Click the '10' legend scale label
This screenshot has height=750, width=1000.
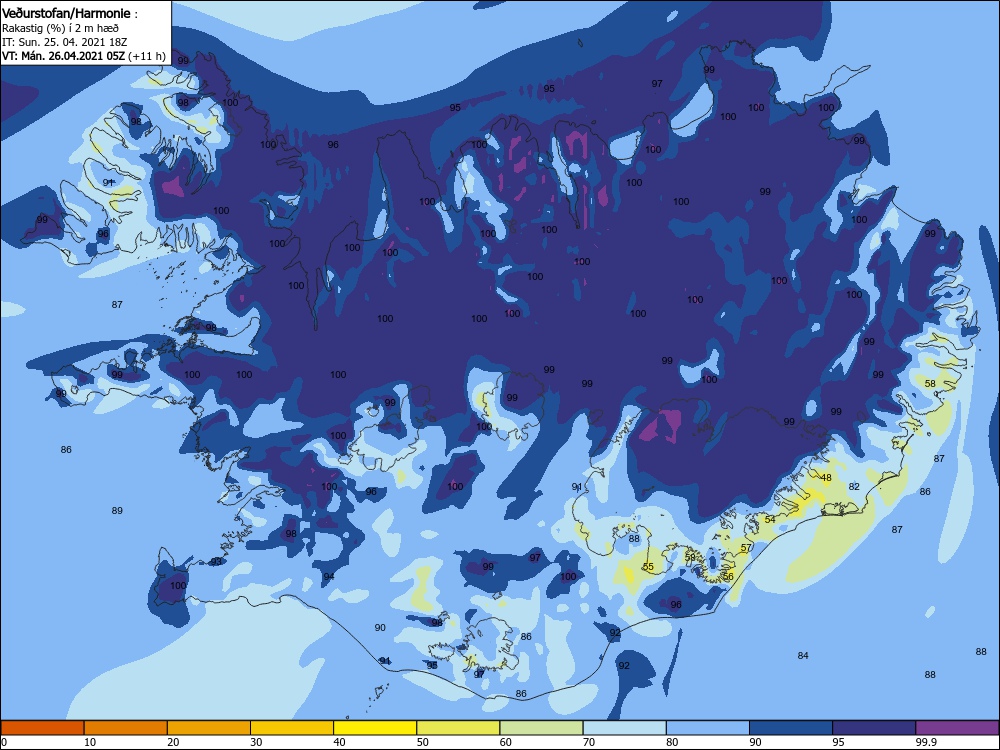[x=90, y=742]
